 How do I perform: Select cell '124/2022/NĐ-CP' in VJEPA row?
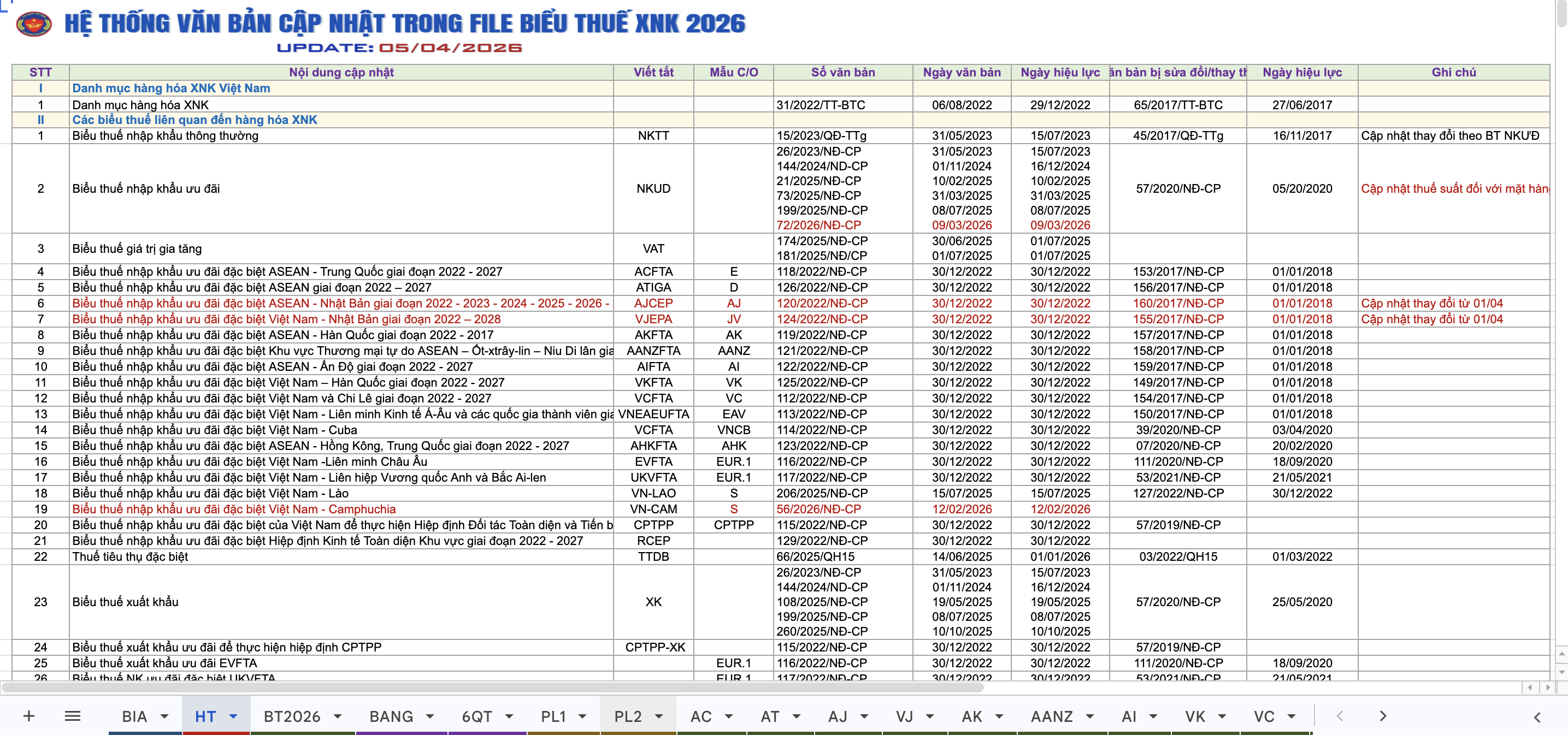[843, 319]
